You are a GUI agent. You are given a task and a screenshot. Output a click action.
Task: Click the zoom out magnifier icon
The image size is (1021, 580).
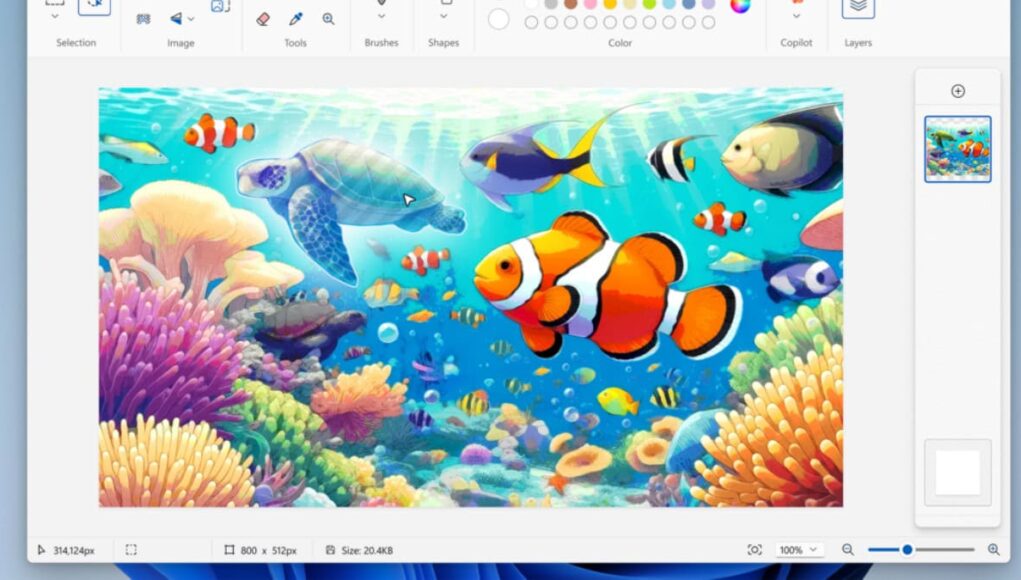pyautogui.click(x=848, y=550)
